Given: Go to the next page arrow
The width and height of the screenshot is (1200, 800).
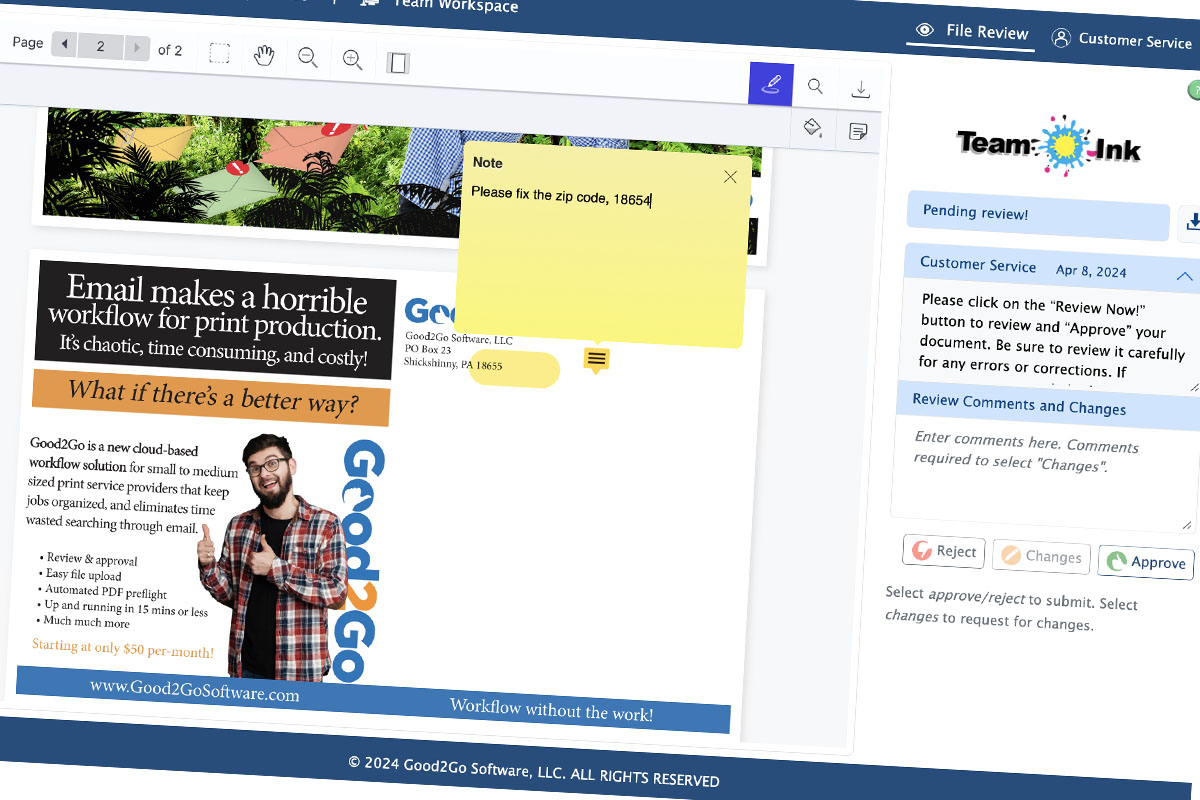Looking at the screenshot, I should coord(139,47).
